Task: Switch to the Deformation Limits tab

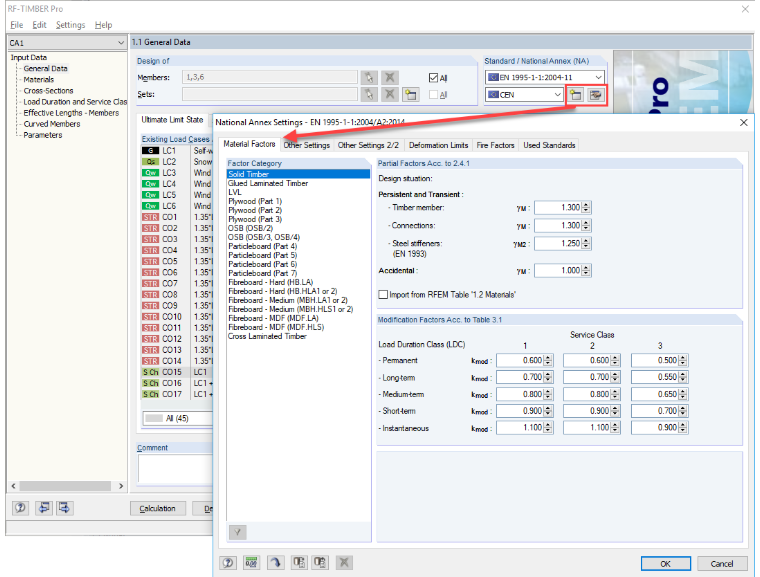Action: coord(438,145)
